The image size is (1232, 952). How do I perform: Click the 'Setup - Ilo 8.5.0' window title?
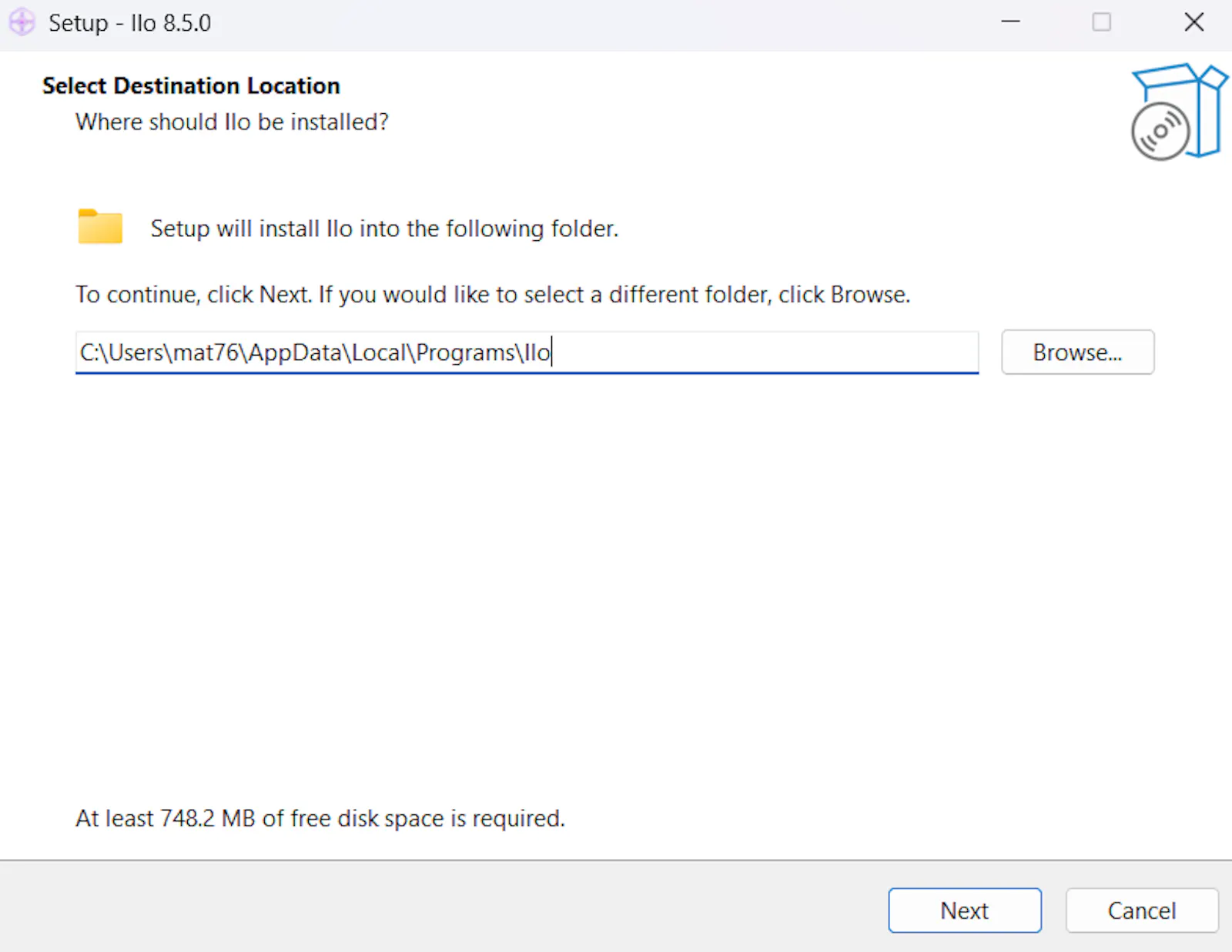coord(129,23)
